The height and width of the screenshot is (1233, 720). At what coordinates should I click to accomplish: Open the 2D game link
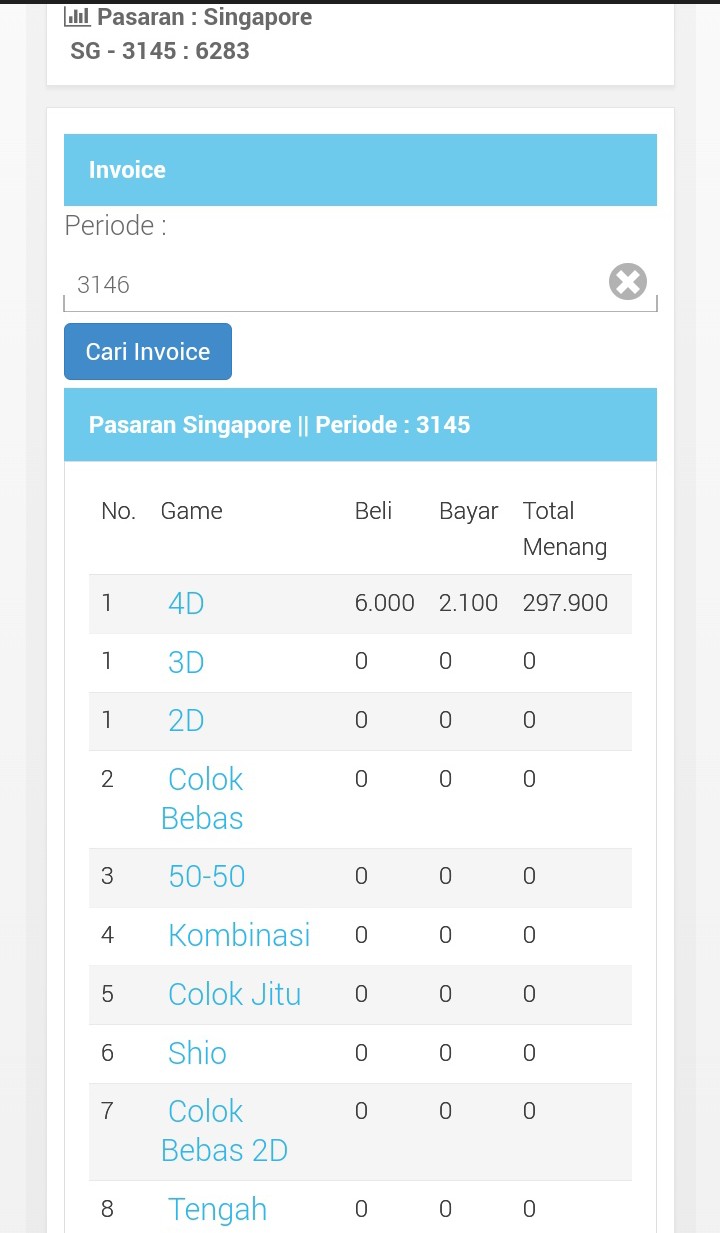coord(186,721)
